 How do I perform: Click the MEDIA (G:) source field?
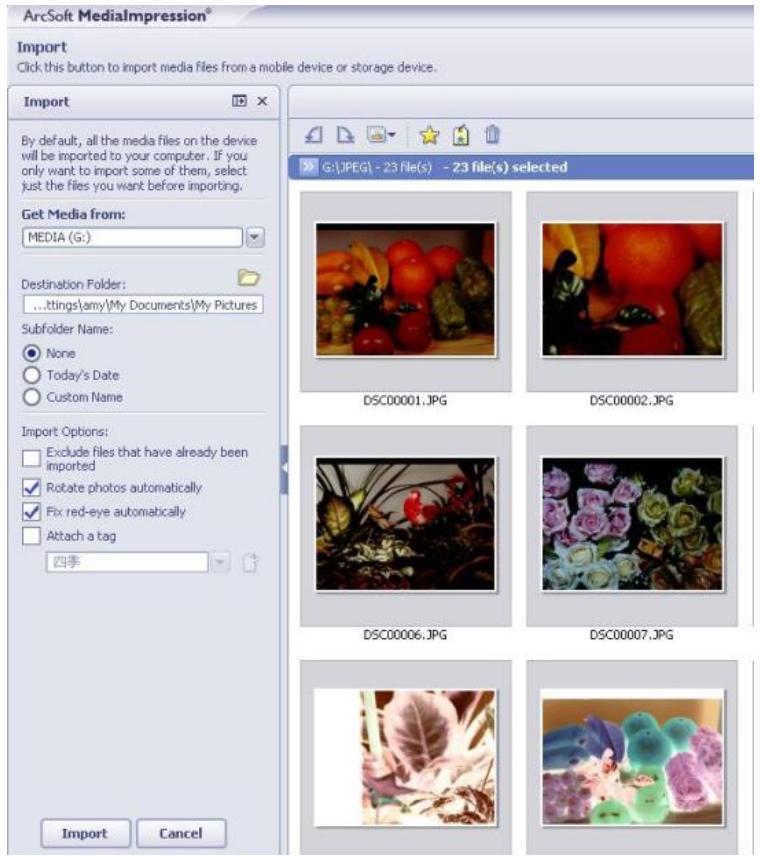pos(133,237)
